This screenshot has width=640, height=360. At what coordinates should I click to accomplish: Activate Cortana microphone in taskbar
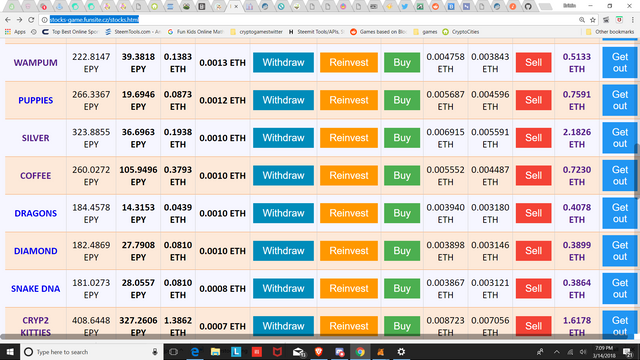pyautogui.click(x=155, y=352)
